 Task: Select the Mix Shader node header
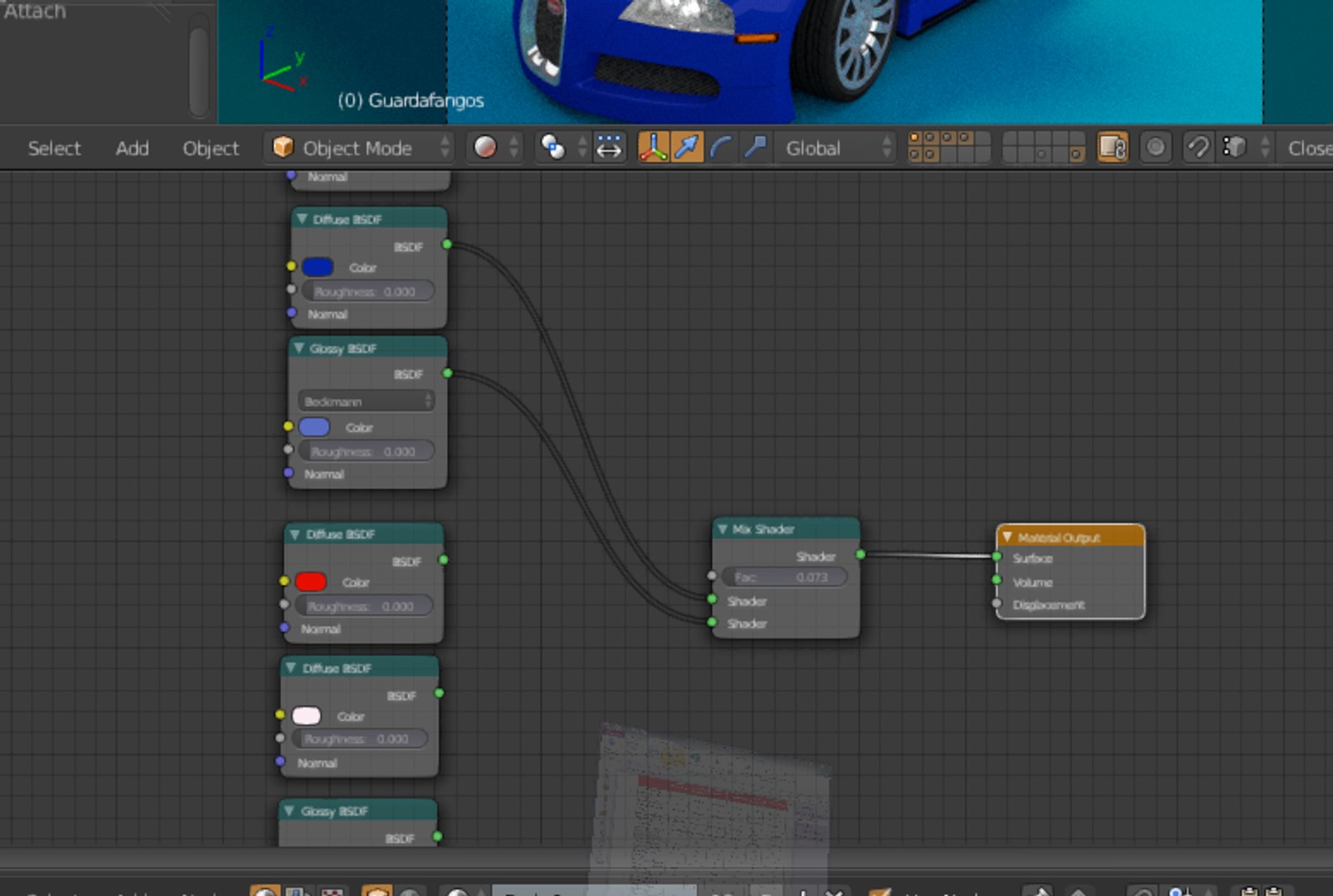click(x=786, y=528)
